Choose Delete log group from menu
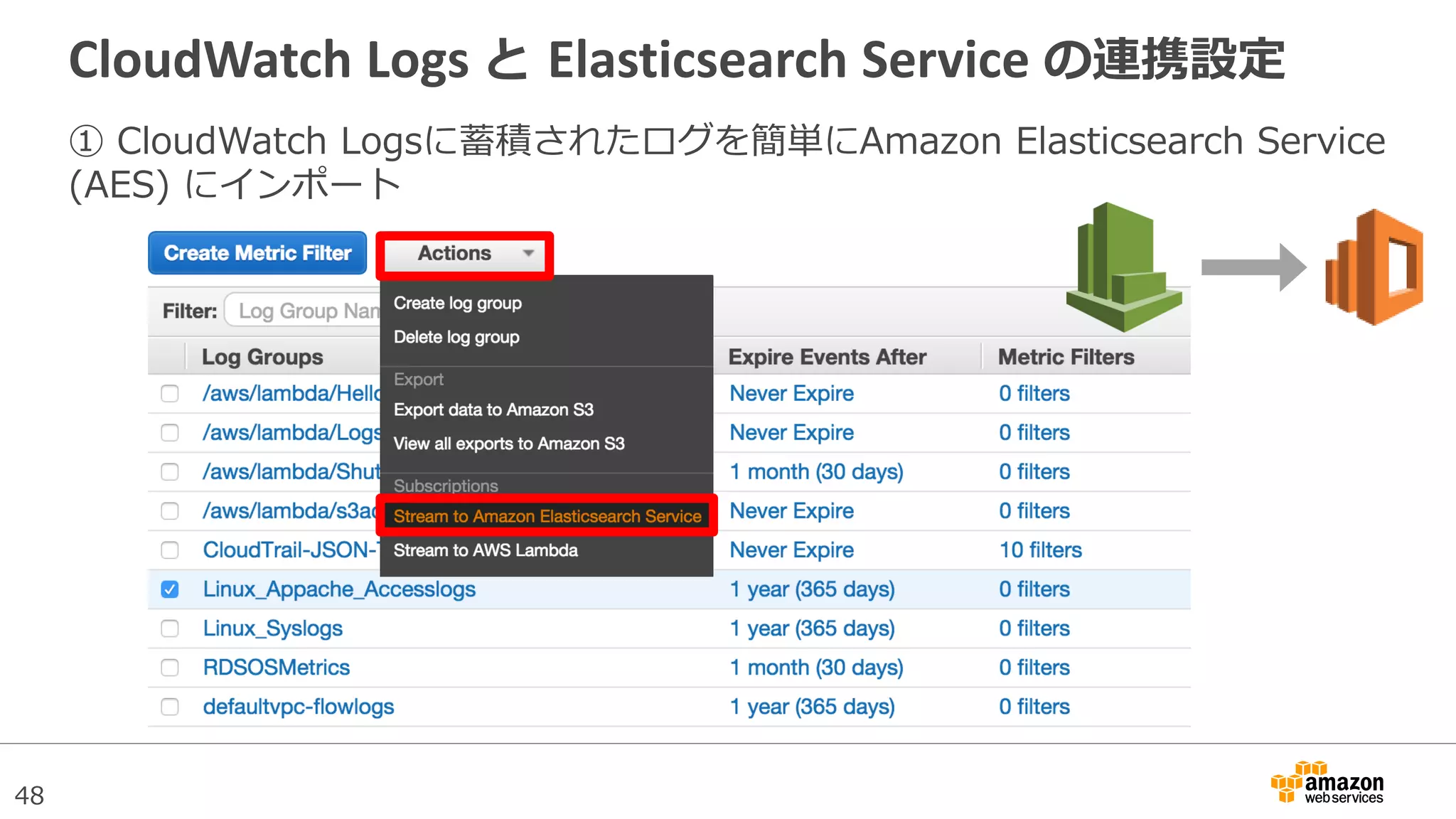1456x819 pixels. [456, 337]
